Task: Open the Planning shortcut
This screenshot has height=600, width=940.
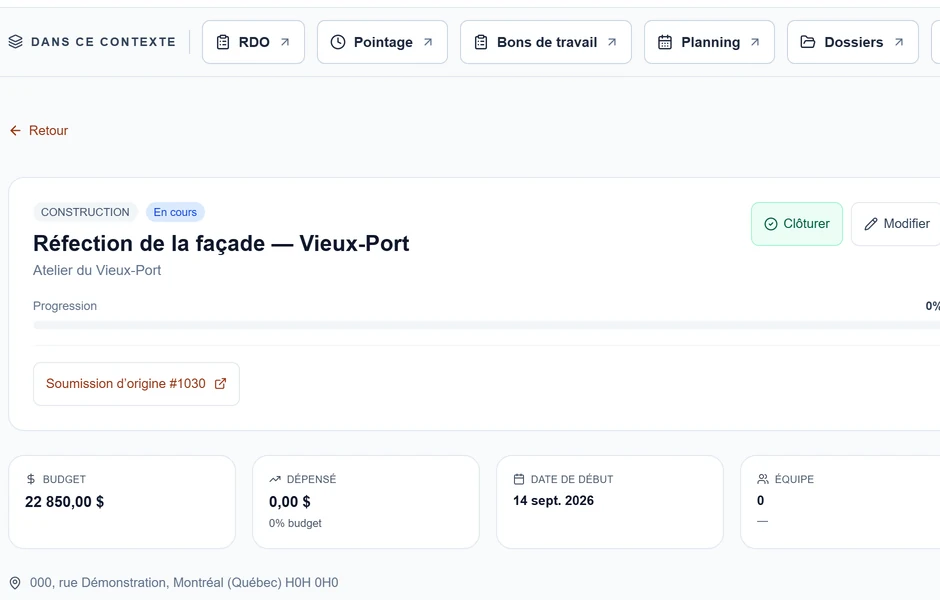Action: pos(709,42)
